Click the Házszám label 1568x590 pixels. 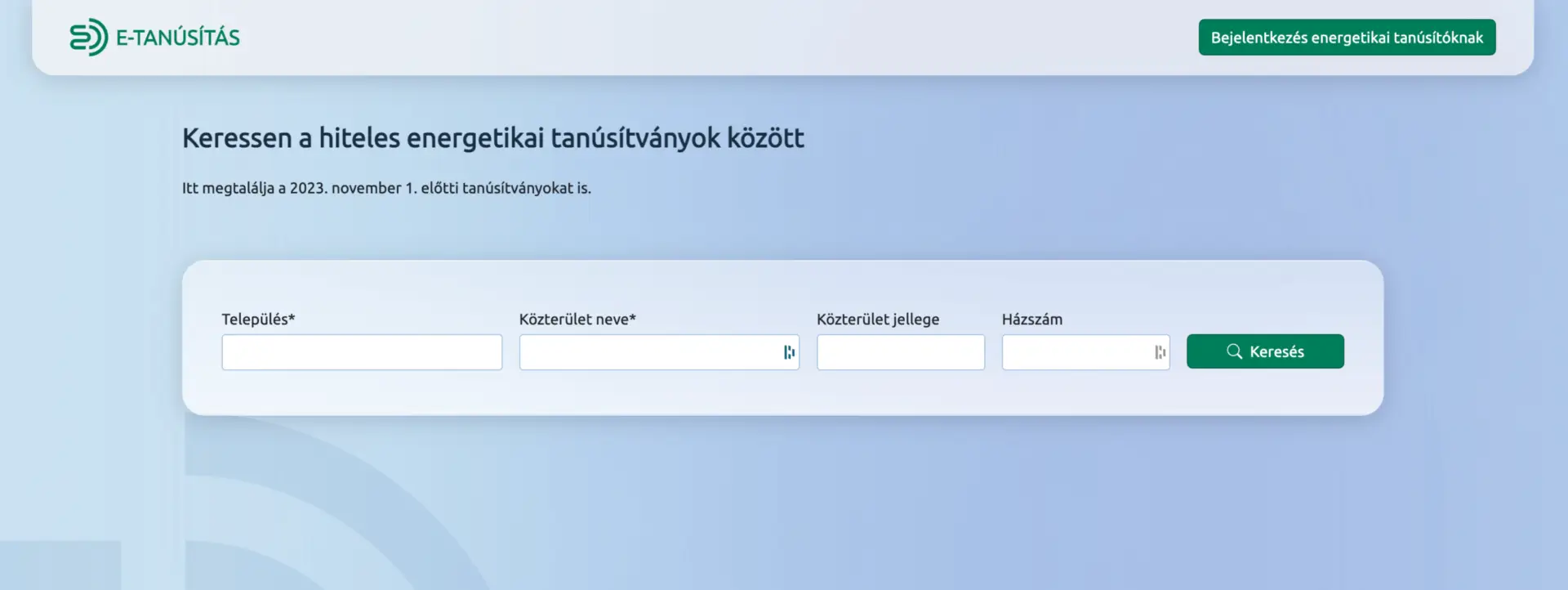(x=1032, y=320)
